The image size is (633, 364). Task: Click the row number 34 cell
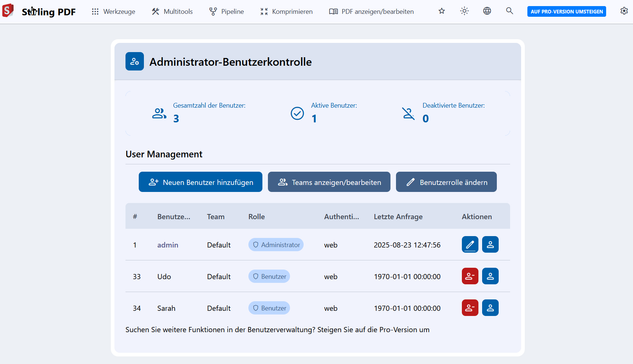(x=137, y=308)
